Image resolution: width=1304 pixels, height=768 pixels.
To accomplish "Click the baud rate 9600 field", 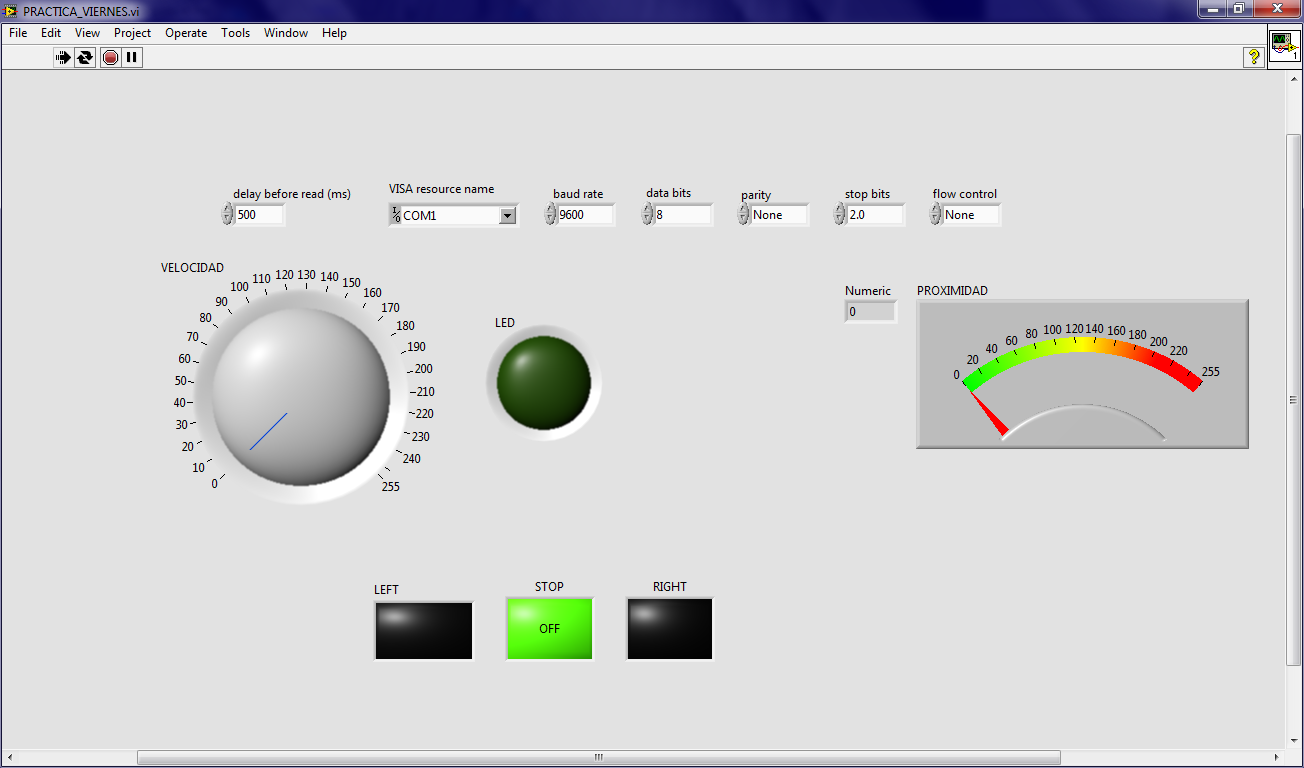I will (586, 214).
